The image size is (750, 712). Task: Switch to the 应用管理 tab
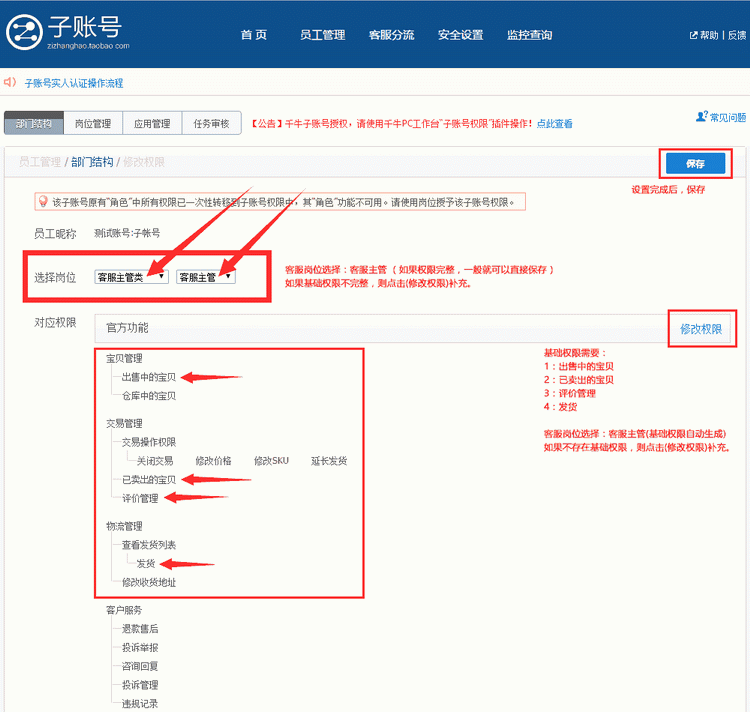pos(152,123)
